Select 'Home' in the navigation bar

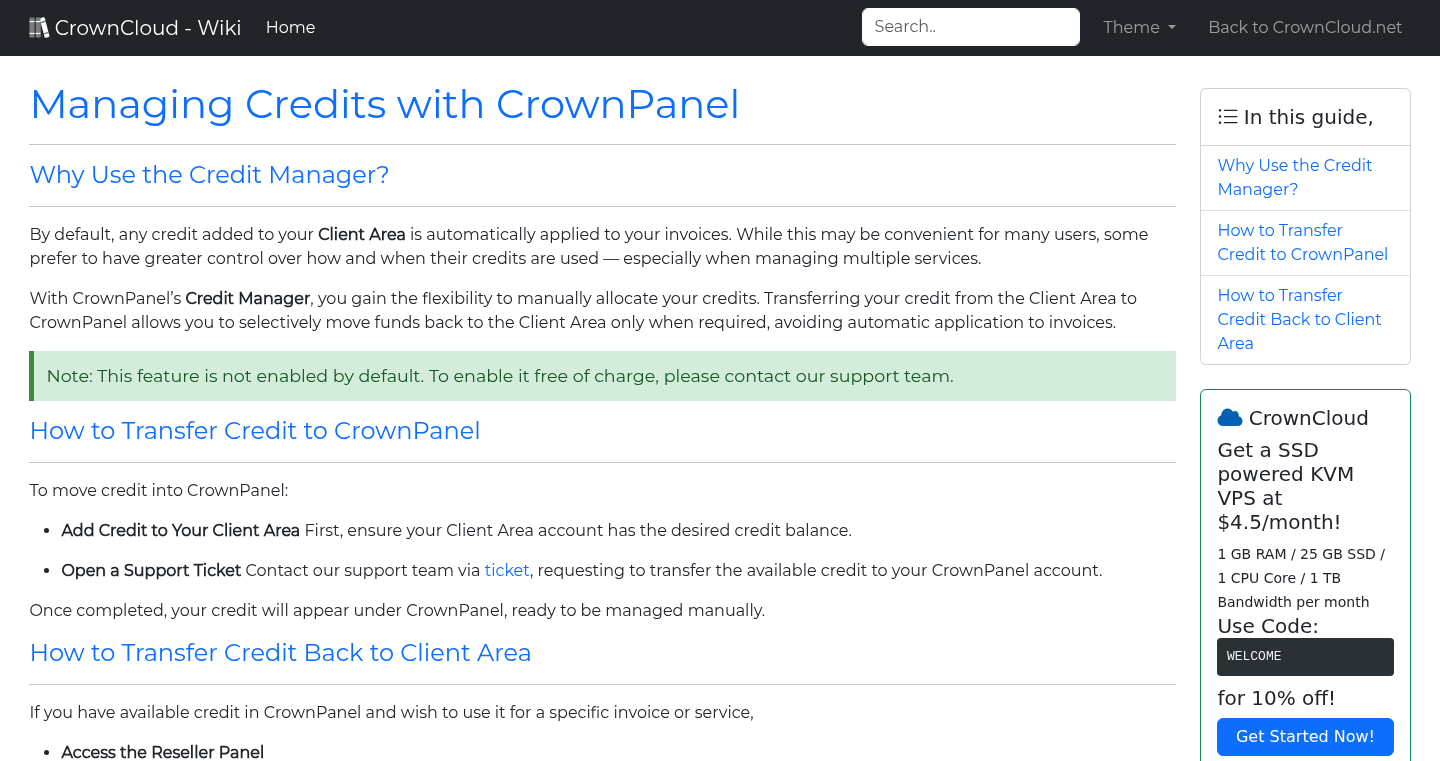pyautogui.click(x=290, y=27)
